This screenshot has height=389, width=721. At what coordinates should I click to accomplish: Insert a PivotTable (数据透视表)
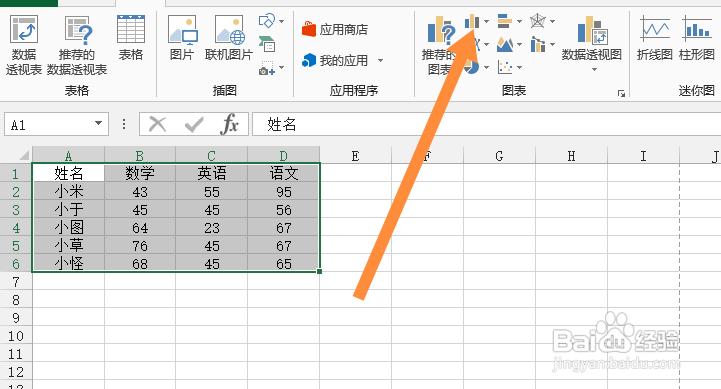point(24,45)
